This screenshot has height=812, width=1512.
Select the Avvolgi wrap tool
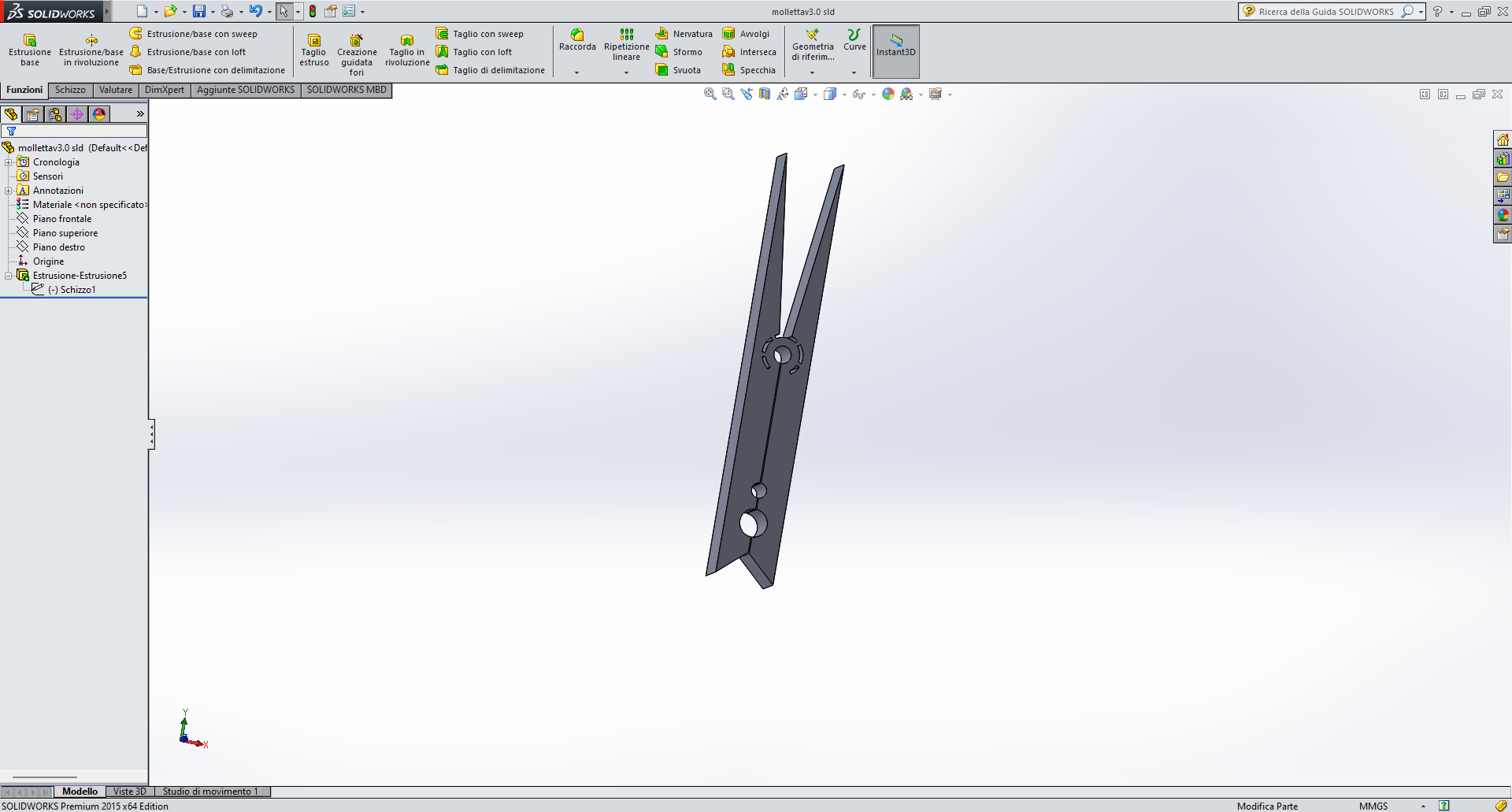click(x=747, y=34)
